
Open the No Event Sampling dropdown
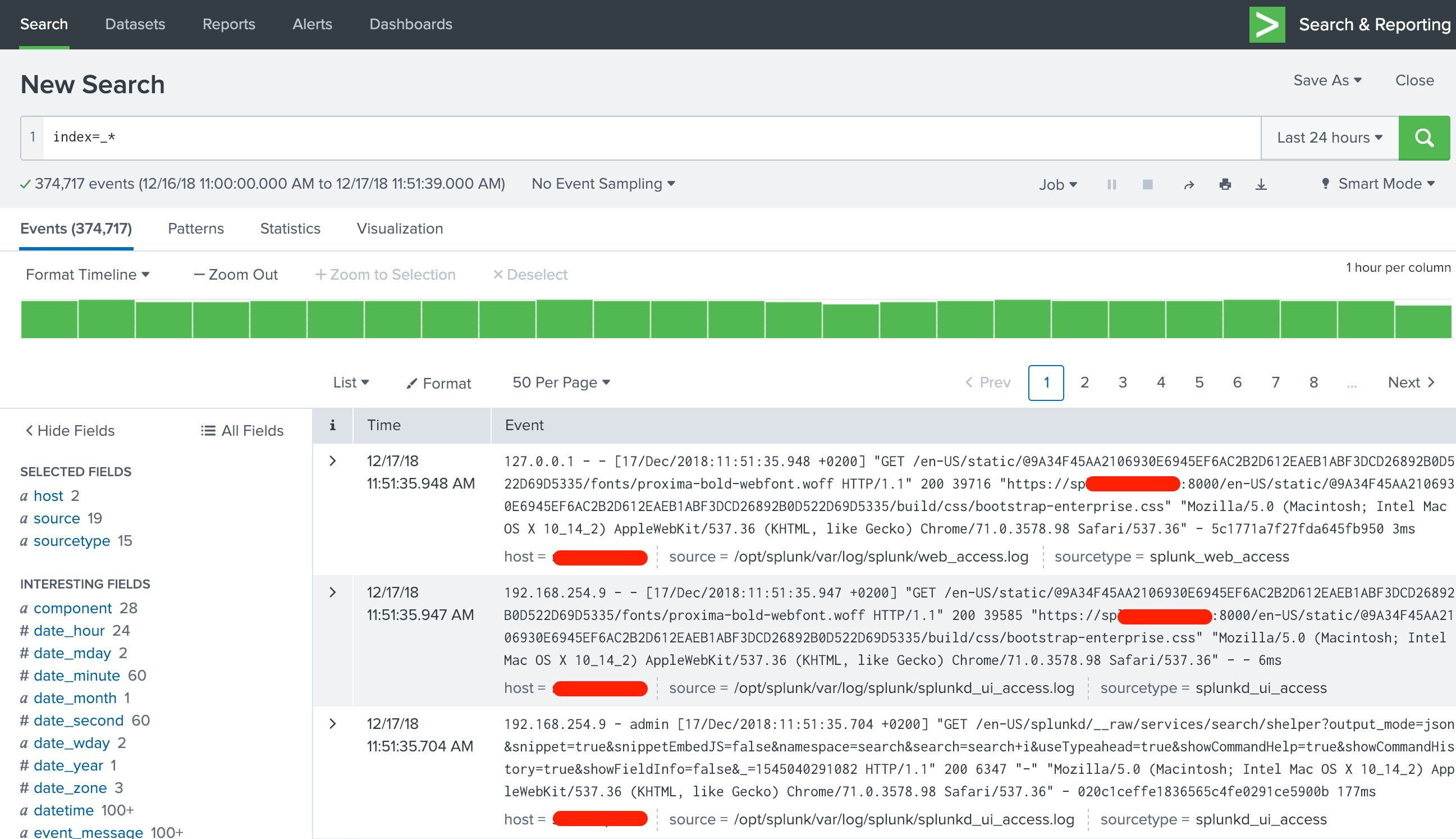(602, 183)
